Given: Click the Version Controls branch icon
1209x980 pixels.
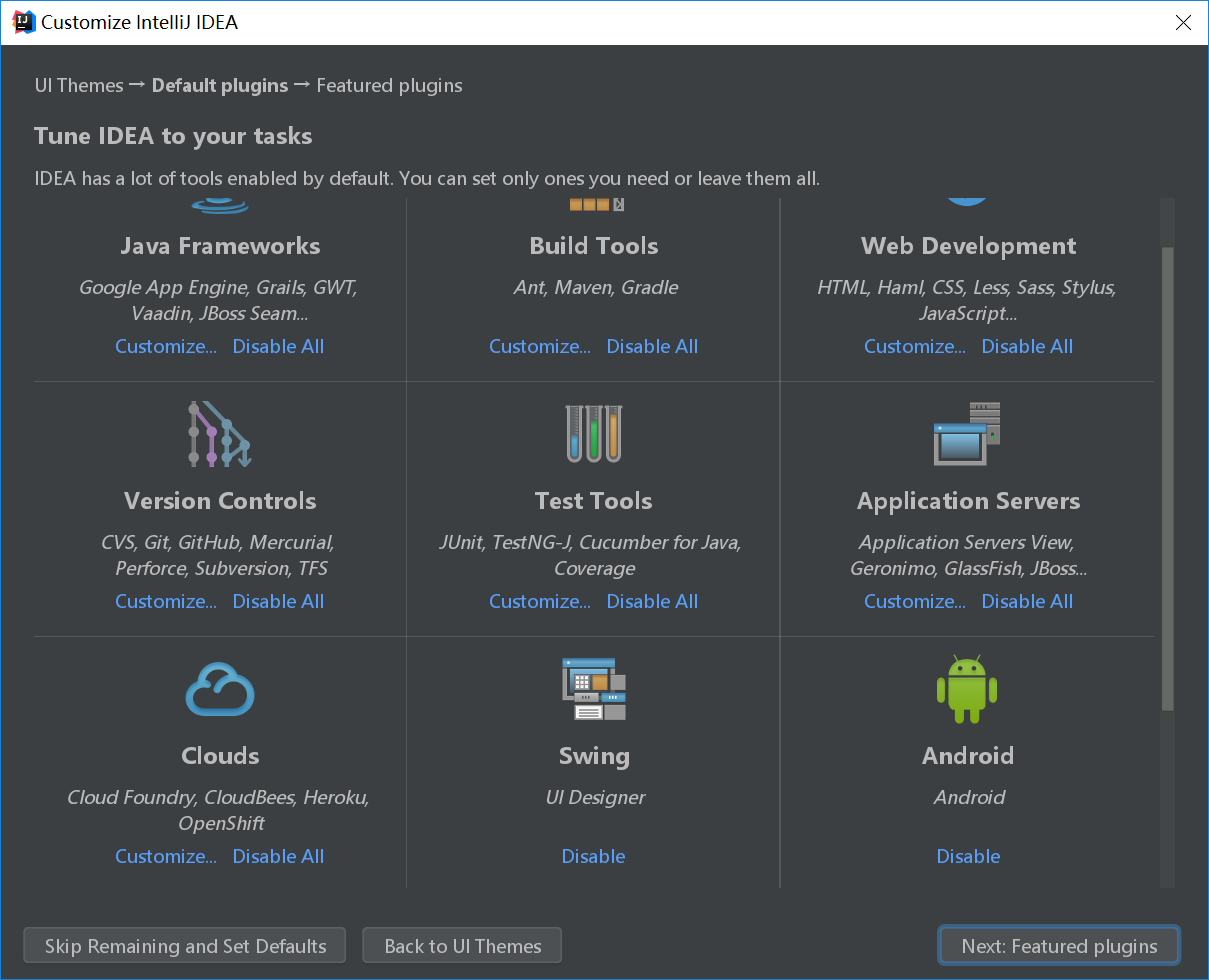Looking at the screenshot, I should click(220, 434).
